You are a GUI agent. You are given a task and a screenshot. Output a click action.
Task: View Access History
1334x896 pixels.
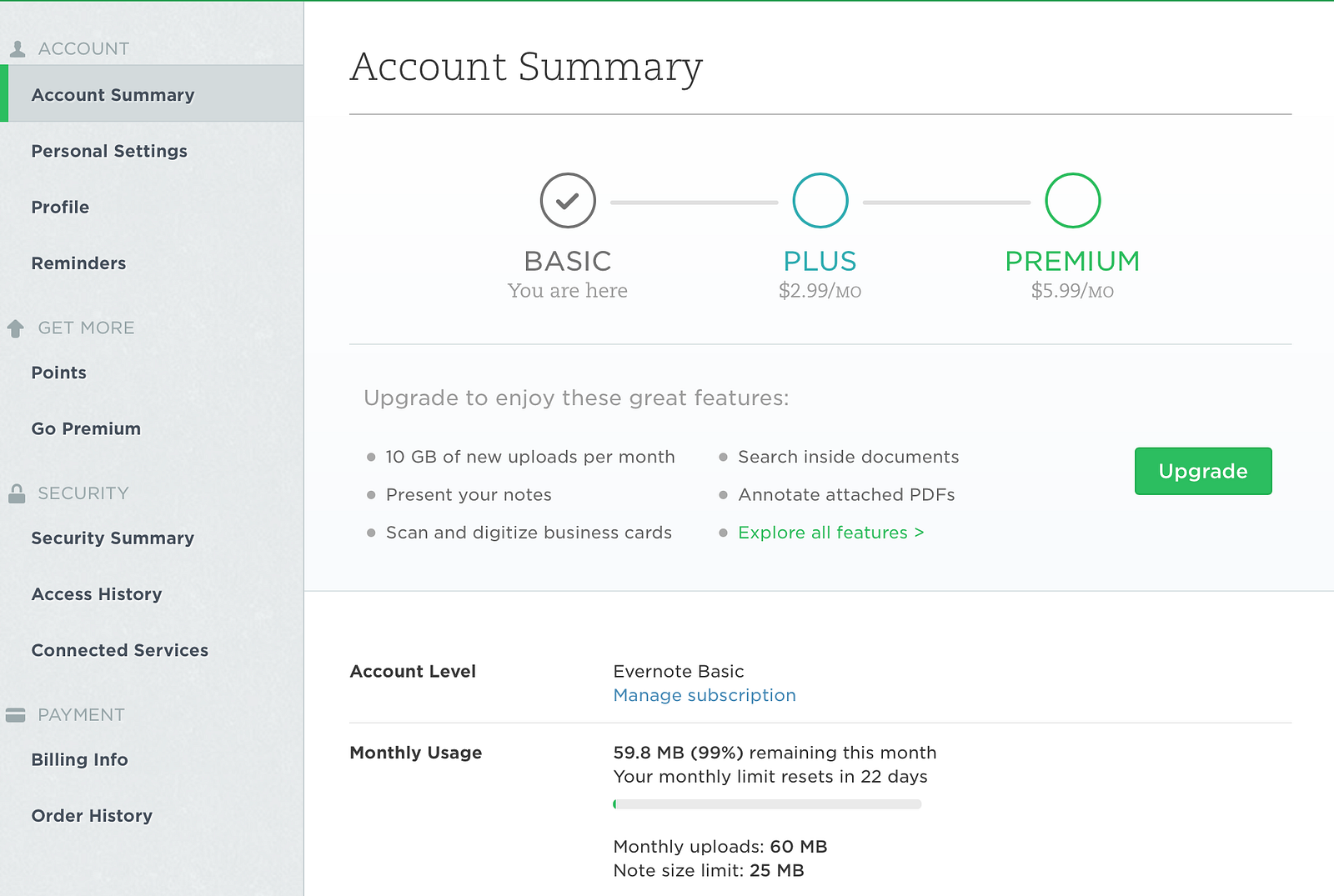97,594
